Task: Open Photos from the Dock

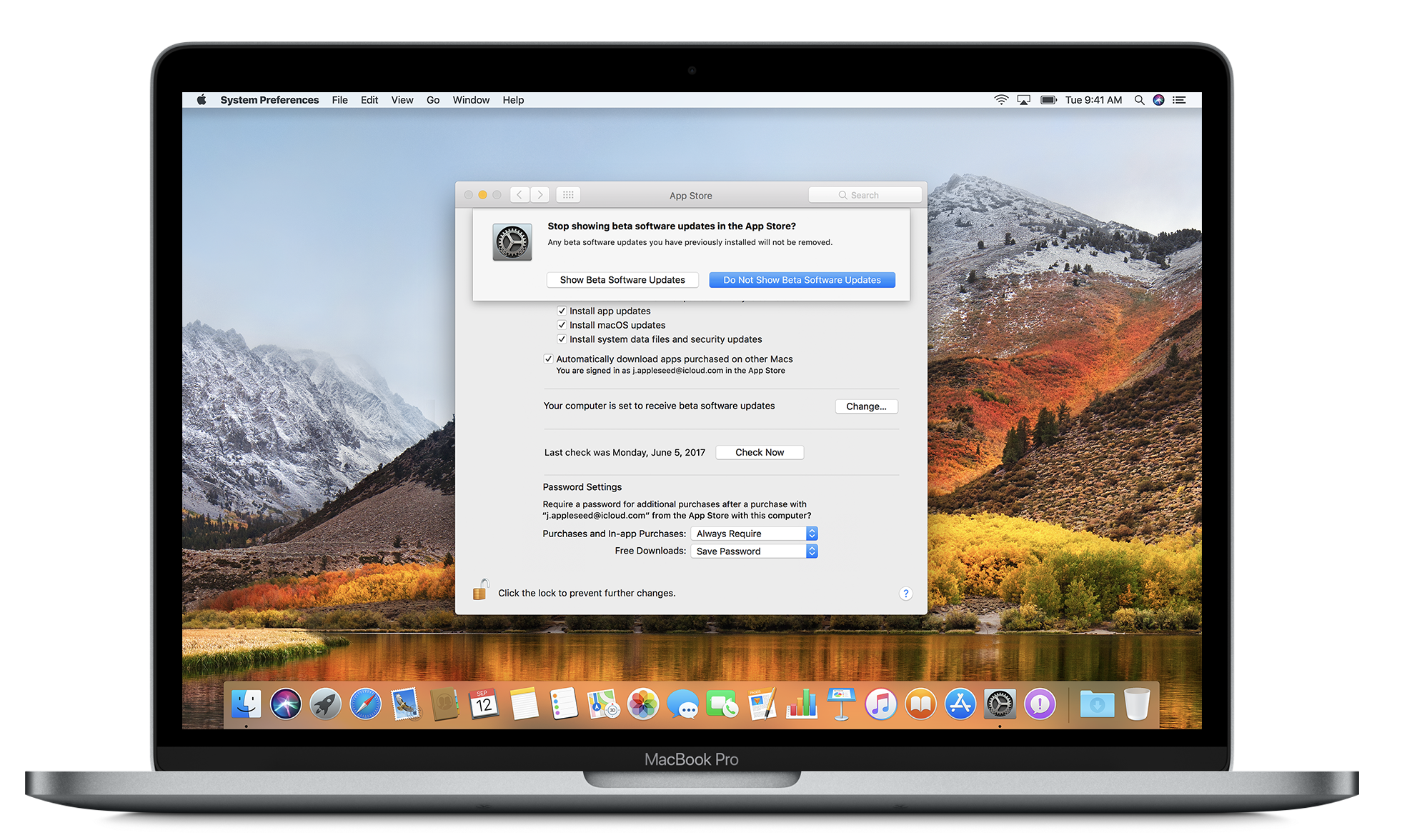Action: 643,704
